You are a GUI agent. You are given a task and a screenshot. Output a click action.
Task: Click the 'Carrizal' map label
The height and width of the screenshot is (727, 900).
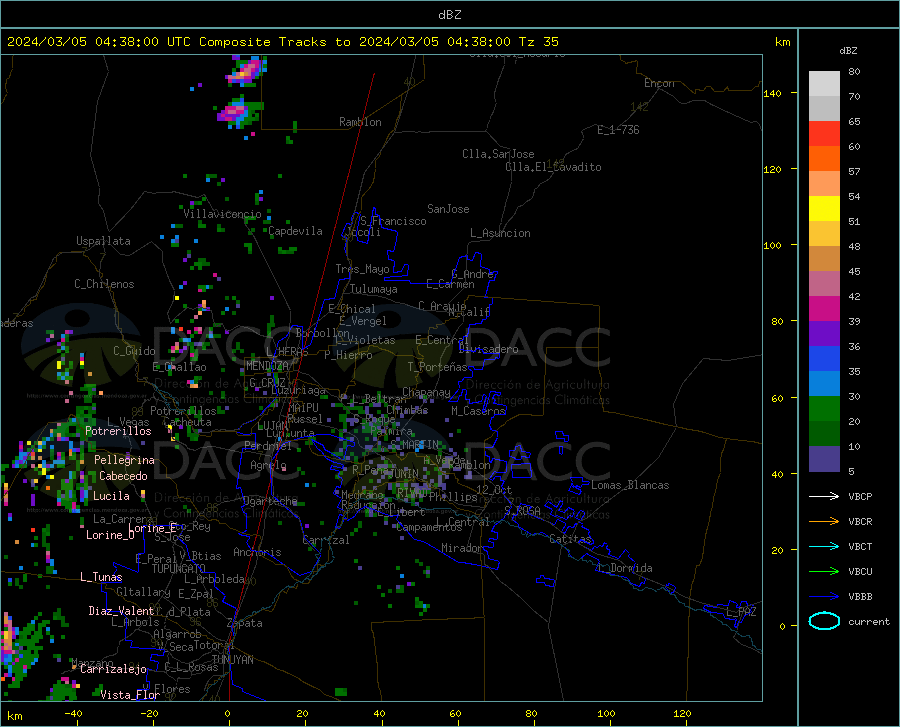coord(326,541)
